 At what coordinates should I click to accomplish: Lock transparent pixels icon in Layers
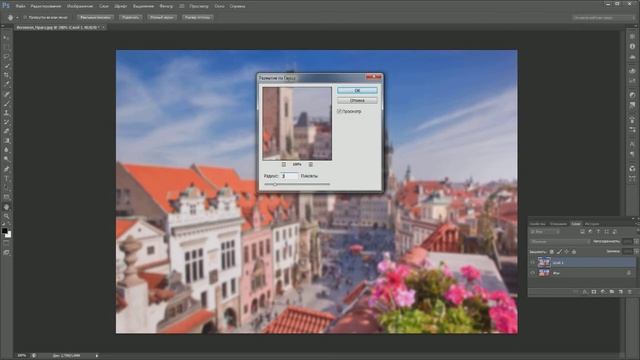coord(552,252)
